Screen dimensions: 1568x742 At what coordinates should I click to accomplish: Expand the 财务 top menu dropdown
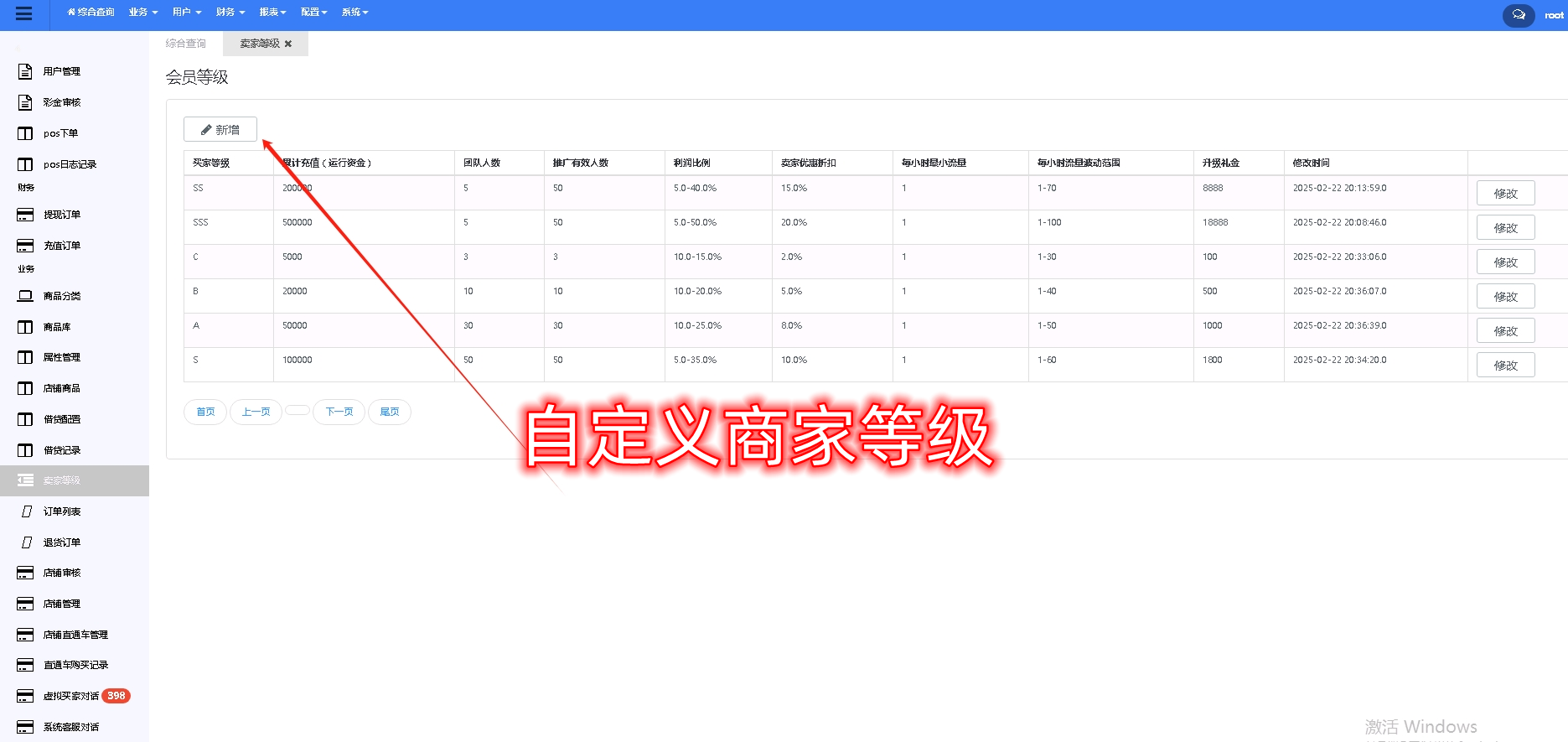click(230, 12)
